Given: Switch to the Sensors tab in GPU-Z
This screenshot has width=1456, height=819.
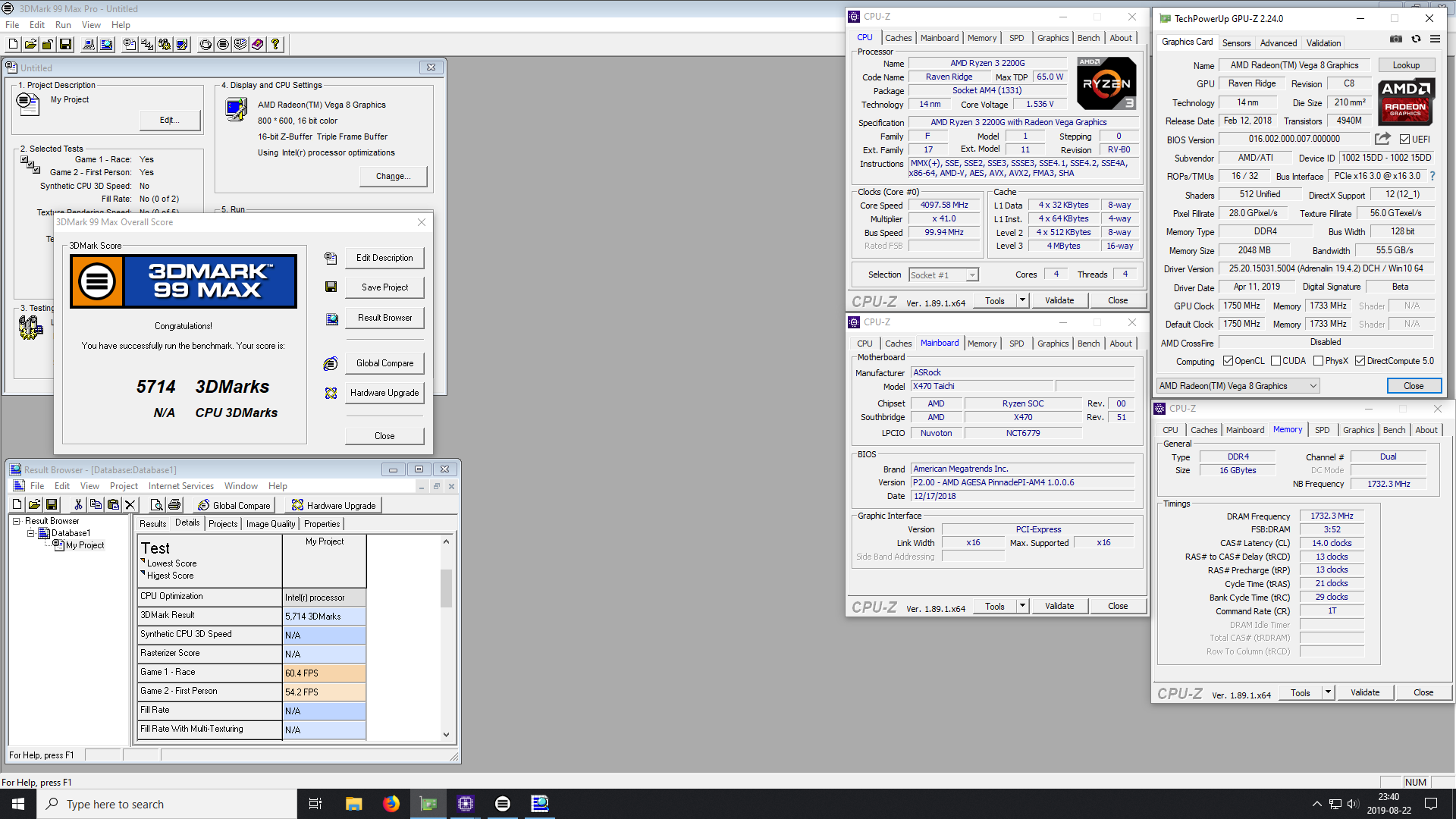Looking at the screenshot, I should pyautogui.click(x=1236, y=43).
